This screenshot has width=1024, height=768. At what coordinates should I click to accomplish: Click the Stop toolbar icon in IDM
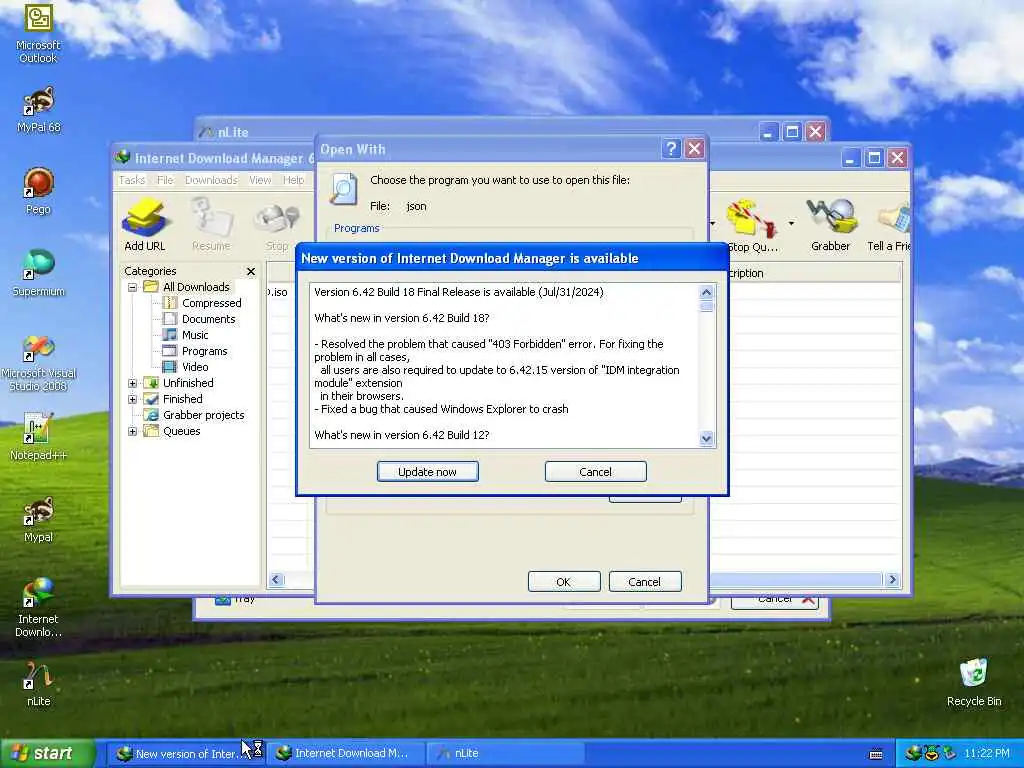[x=277, y=225]
